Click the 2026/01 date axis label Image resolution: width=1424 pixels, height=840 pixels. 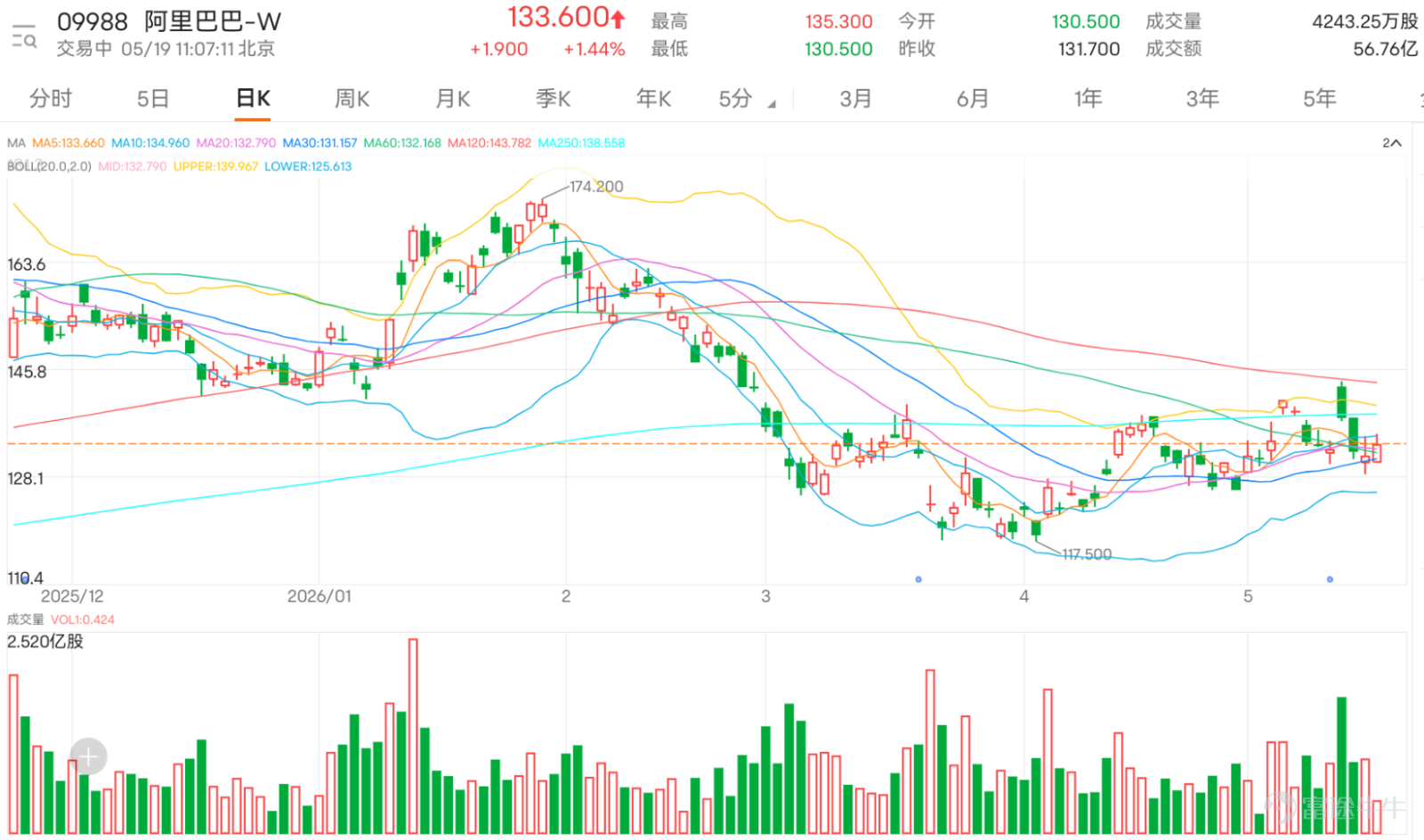pyautogui.click(x=320, y=596)
